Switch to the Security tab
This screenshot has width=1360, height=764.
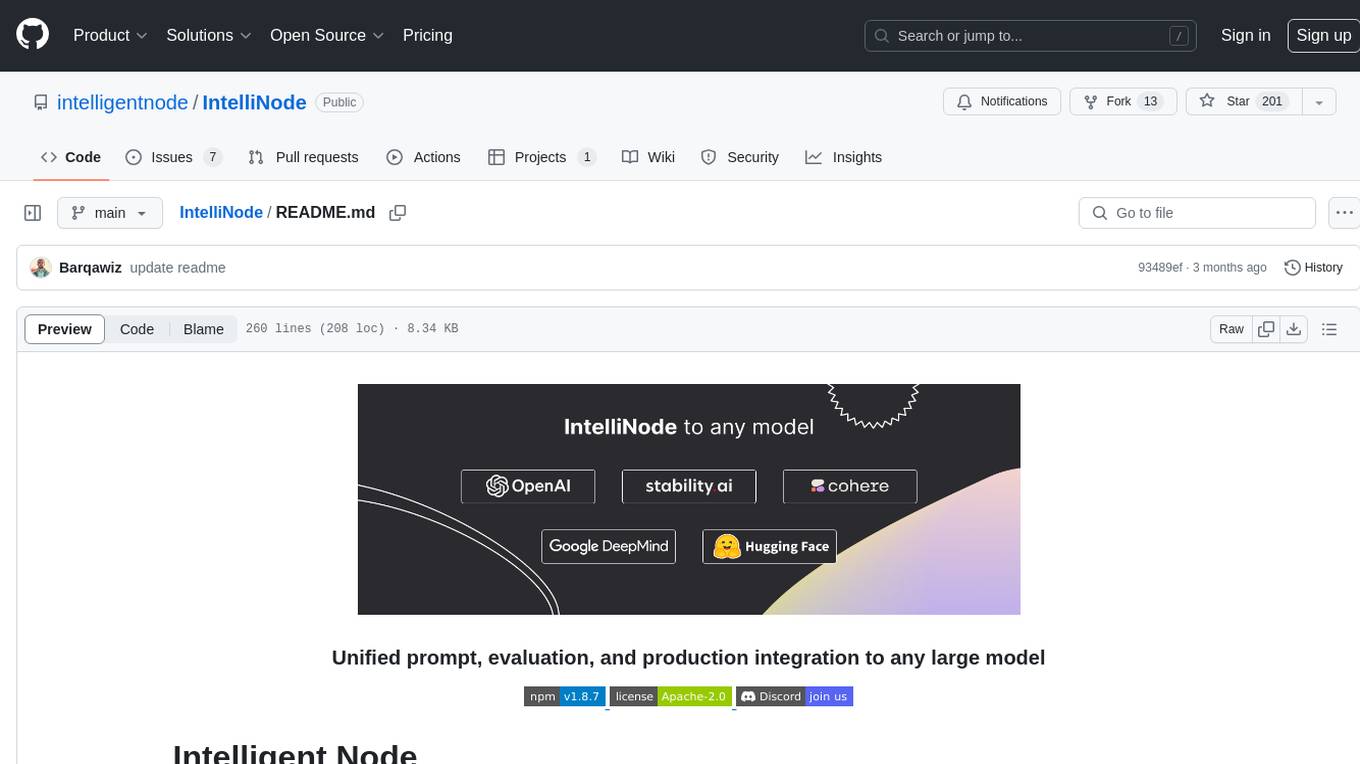pyautogui.click(x=740, y=157)
